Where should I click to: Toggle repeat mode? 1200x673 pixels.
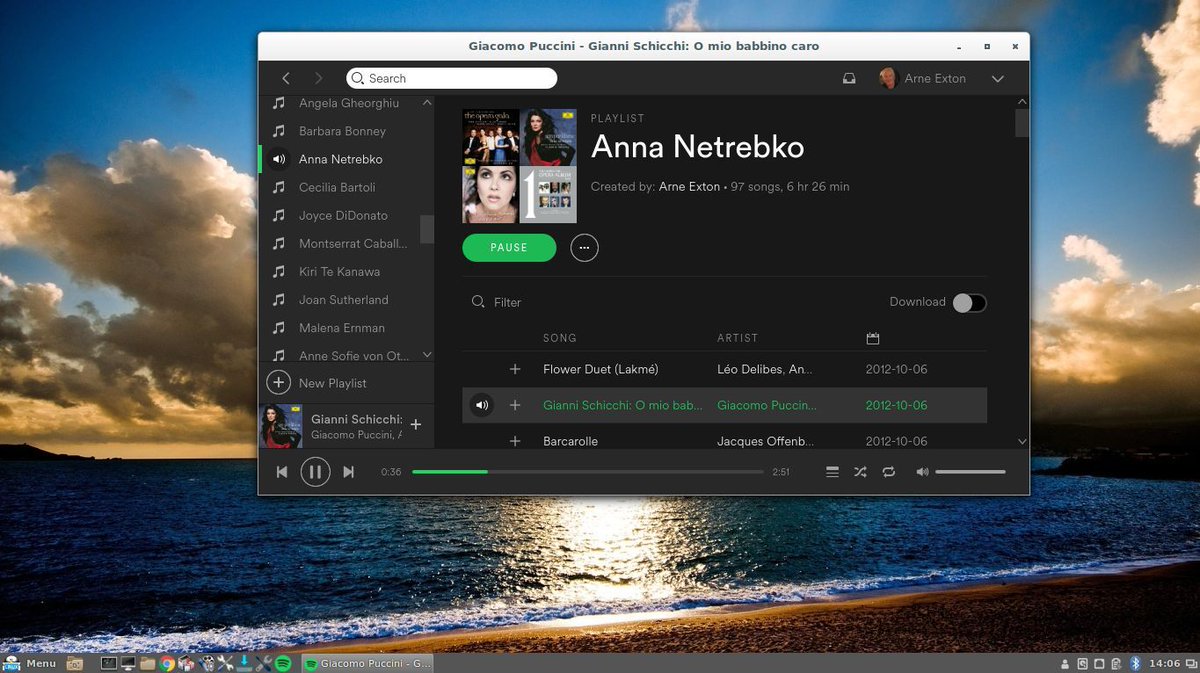tap(888, 472)
